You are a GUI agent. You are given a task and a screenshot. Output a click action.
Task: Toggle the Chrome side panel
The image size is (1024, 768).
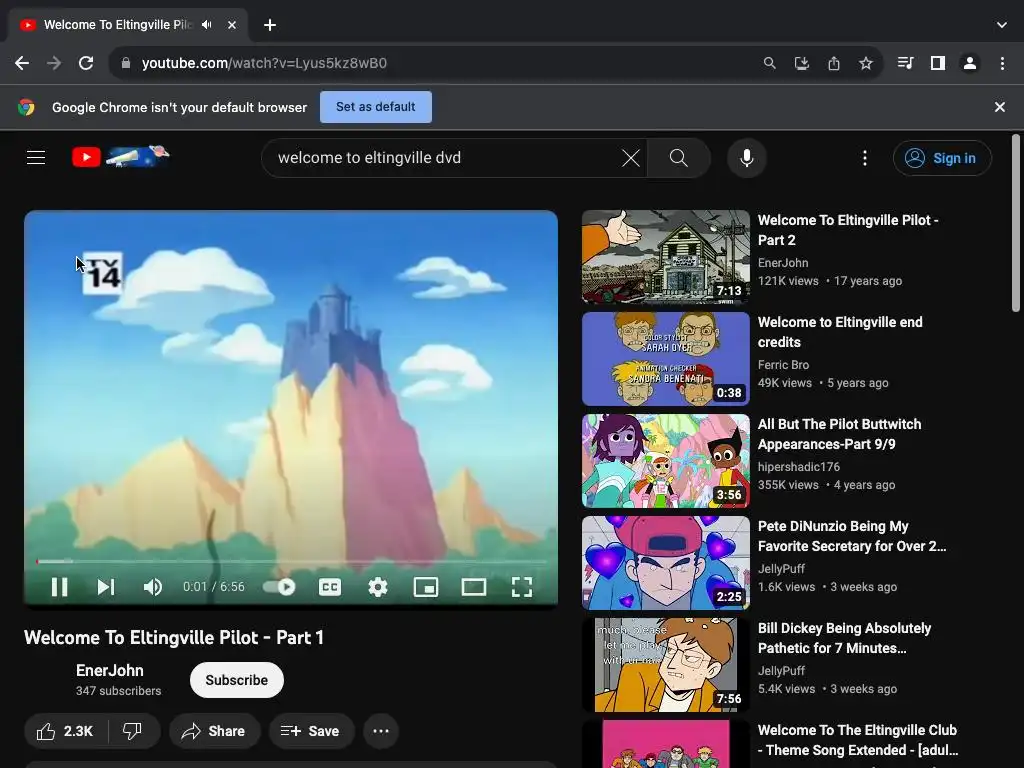[938, 63]
